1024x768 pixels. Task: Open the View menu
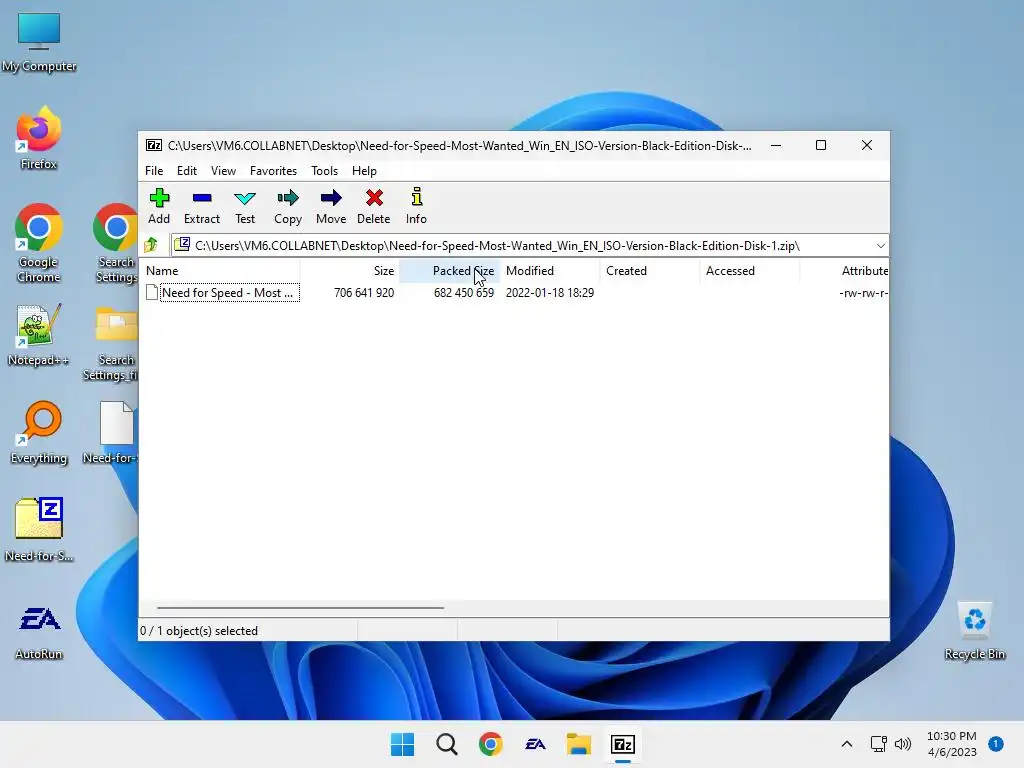223,170
